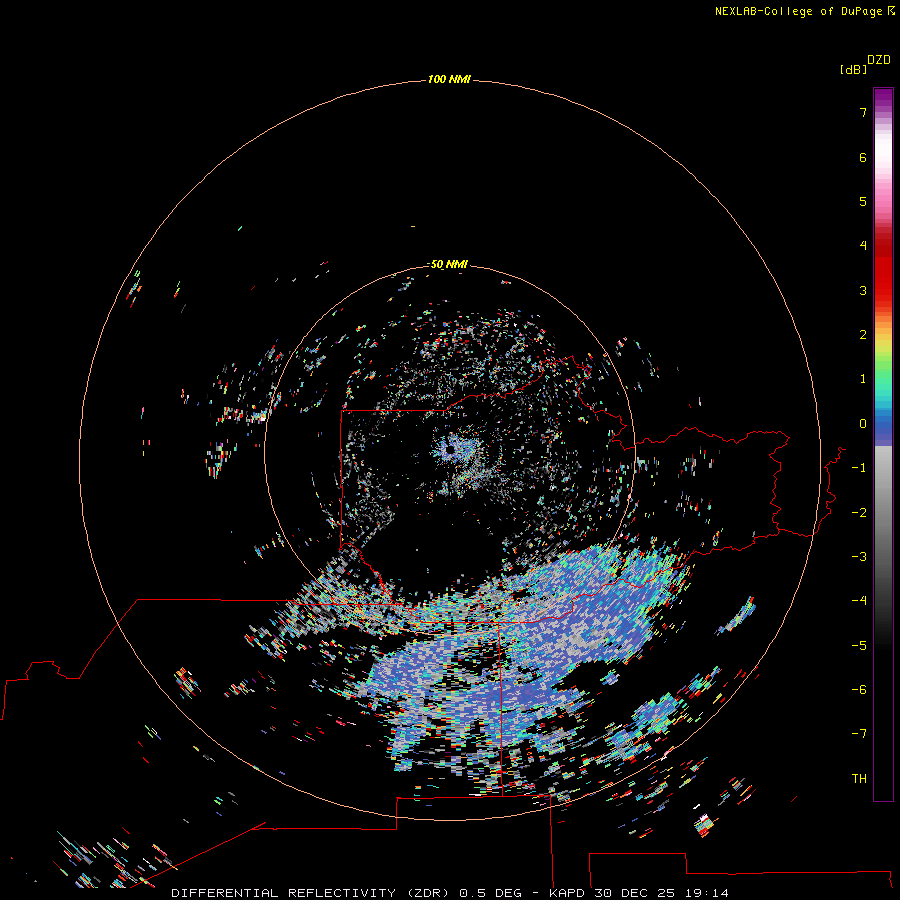Image resolution: width=900 pixels, height=900 pixels.
Task: Click the -1 value on the color scale
Action: [859, 468]
